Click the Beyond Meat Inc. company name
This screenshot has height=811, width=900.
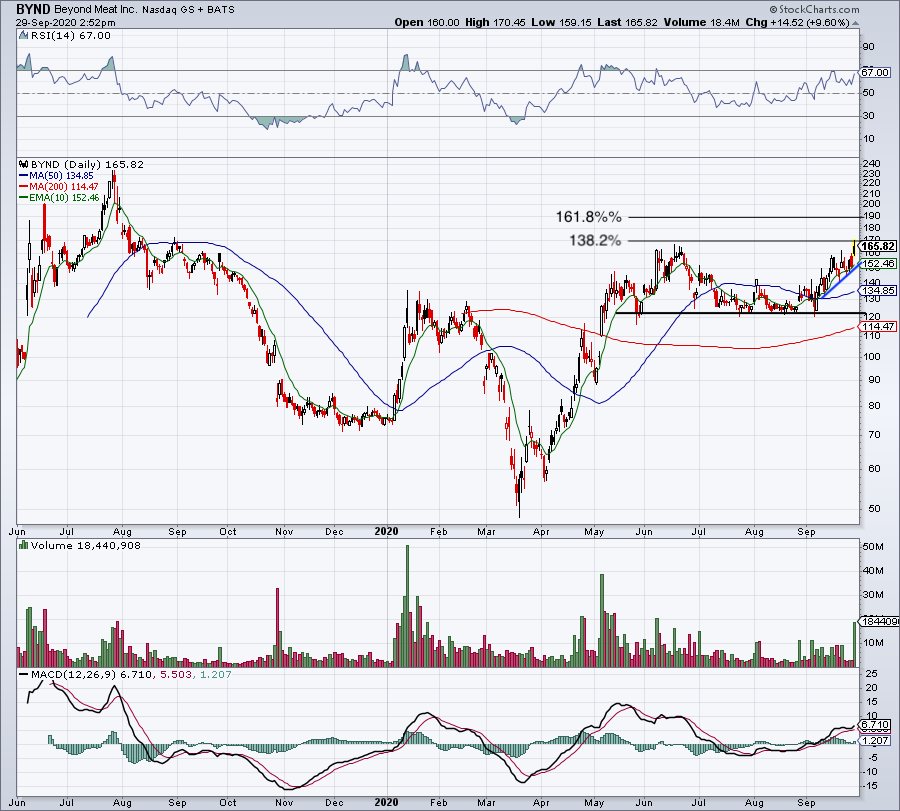[x=94, y=10]
